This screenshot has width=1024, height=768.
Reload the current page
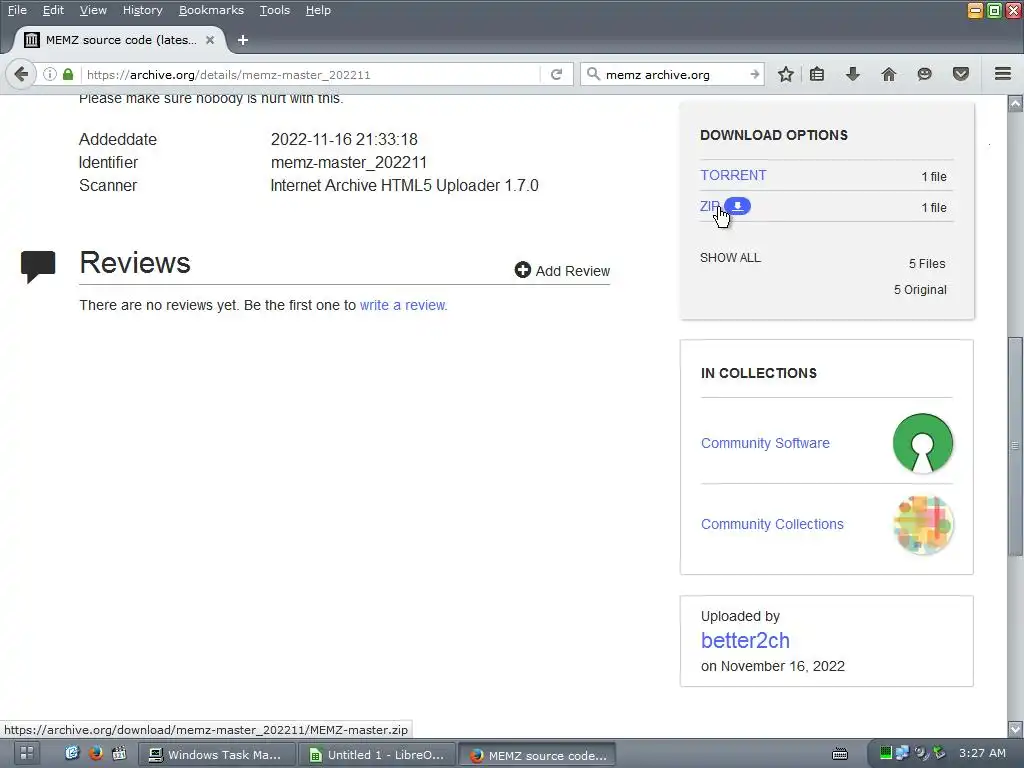pyautogui.click(x=556, y=74)
